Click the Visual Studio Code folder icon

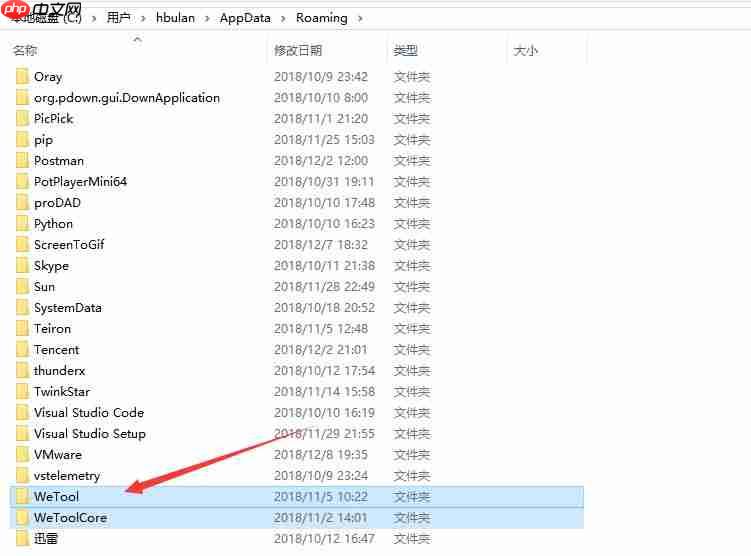[x=22, y=413]
